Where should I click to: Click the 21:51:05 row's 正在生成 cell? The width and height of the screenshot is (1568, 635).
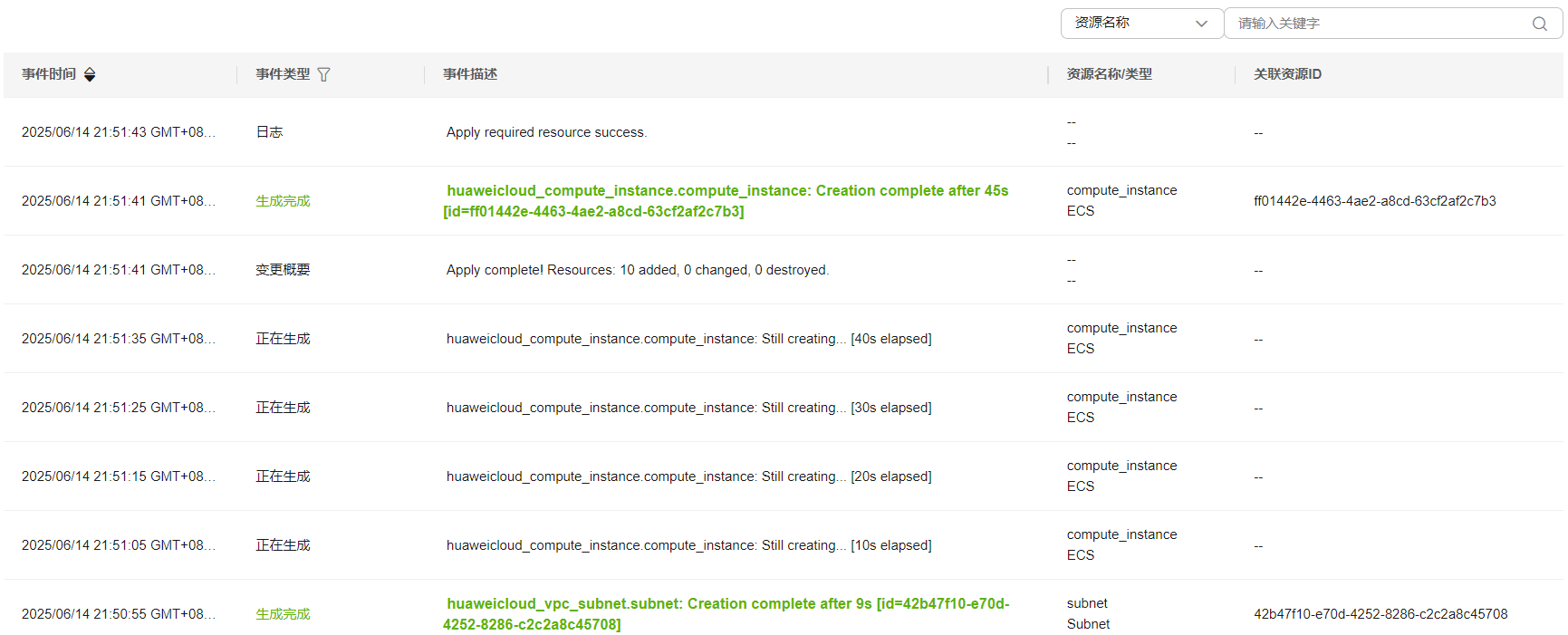click(x=283, y=545)
